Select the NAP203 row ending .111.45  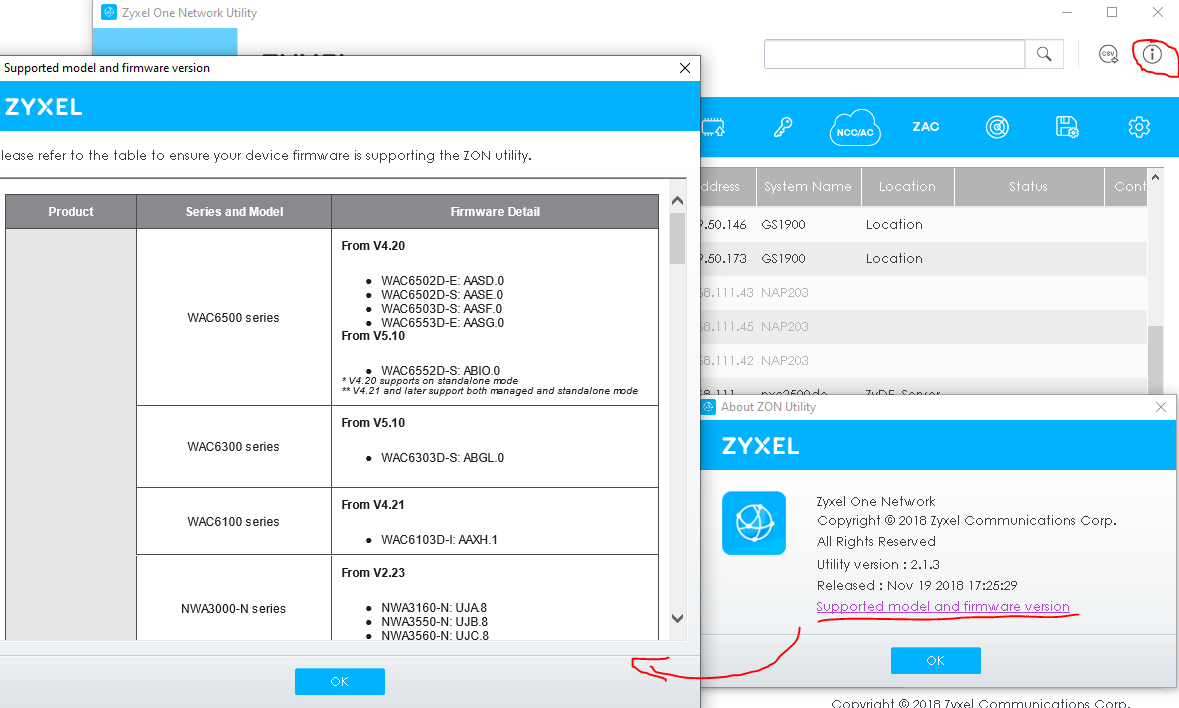coord(923,326)
